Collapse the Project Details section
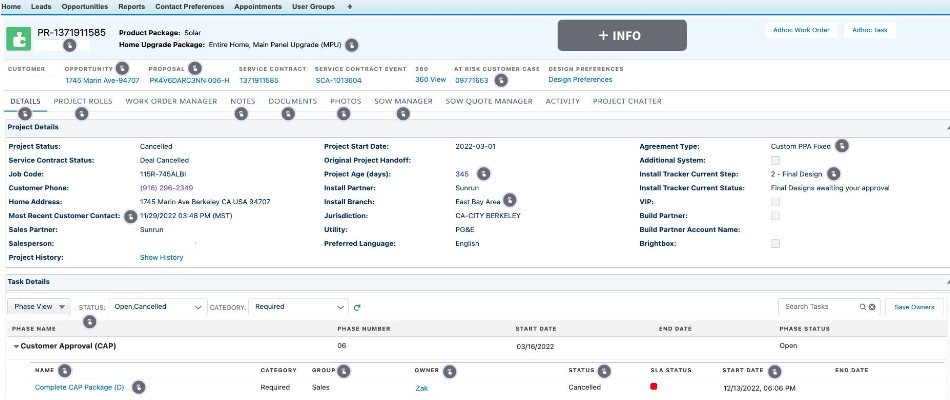Image resolution: width=950 pixels, height=400 pixels. pos(946,128)
